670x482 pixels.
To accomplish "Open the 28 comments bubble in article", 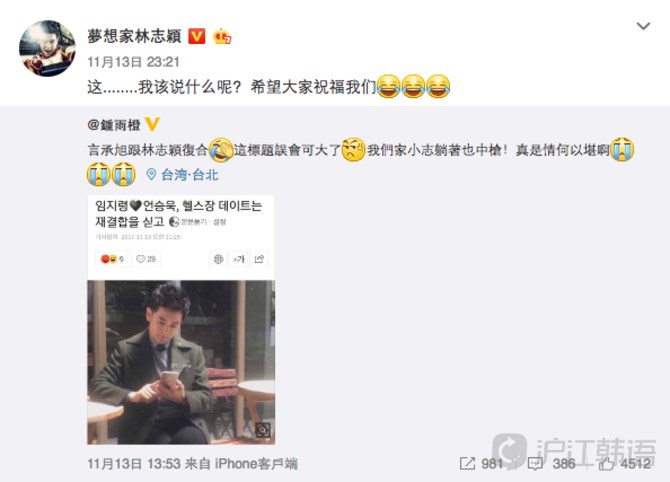I will point(146,259).
